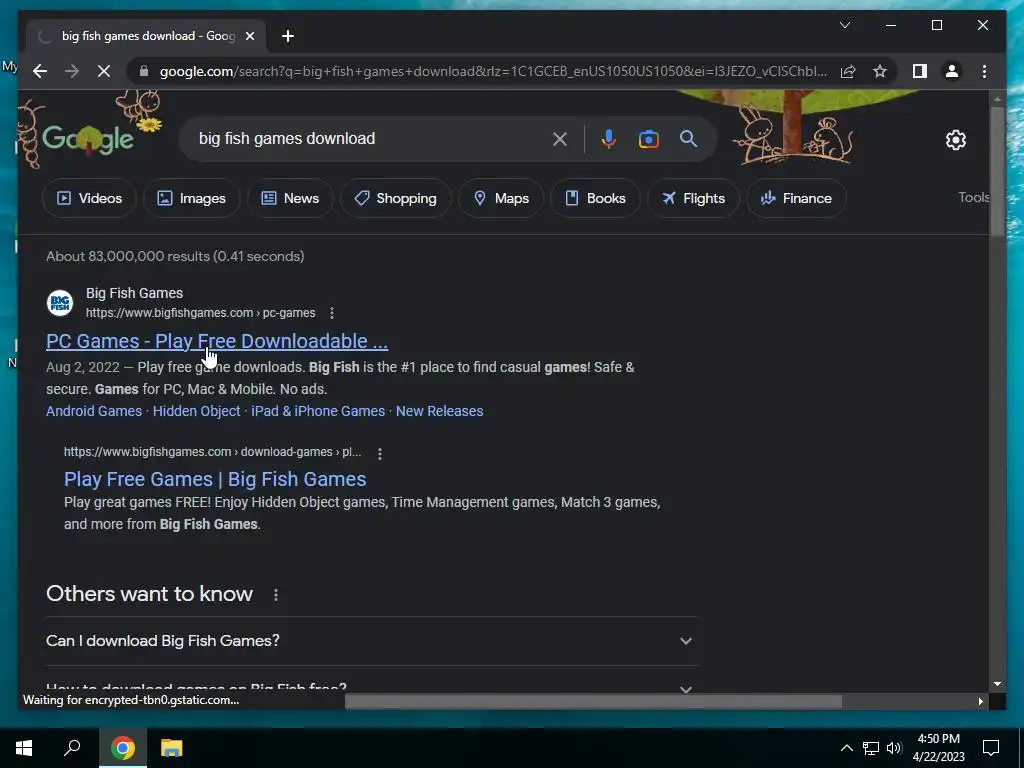
Task: View site information via the lock icon
Action: (x=144, y=71)
